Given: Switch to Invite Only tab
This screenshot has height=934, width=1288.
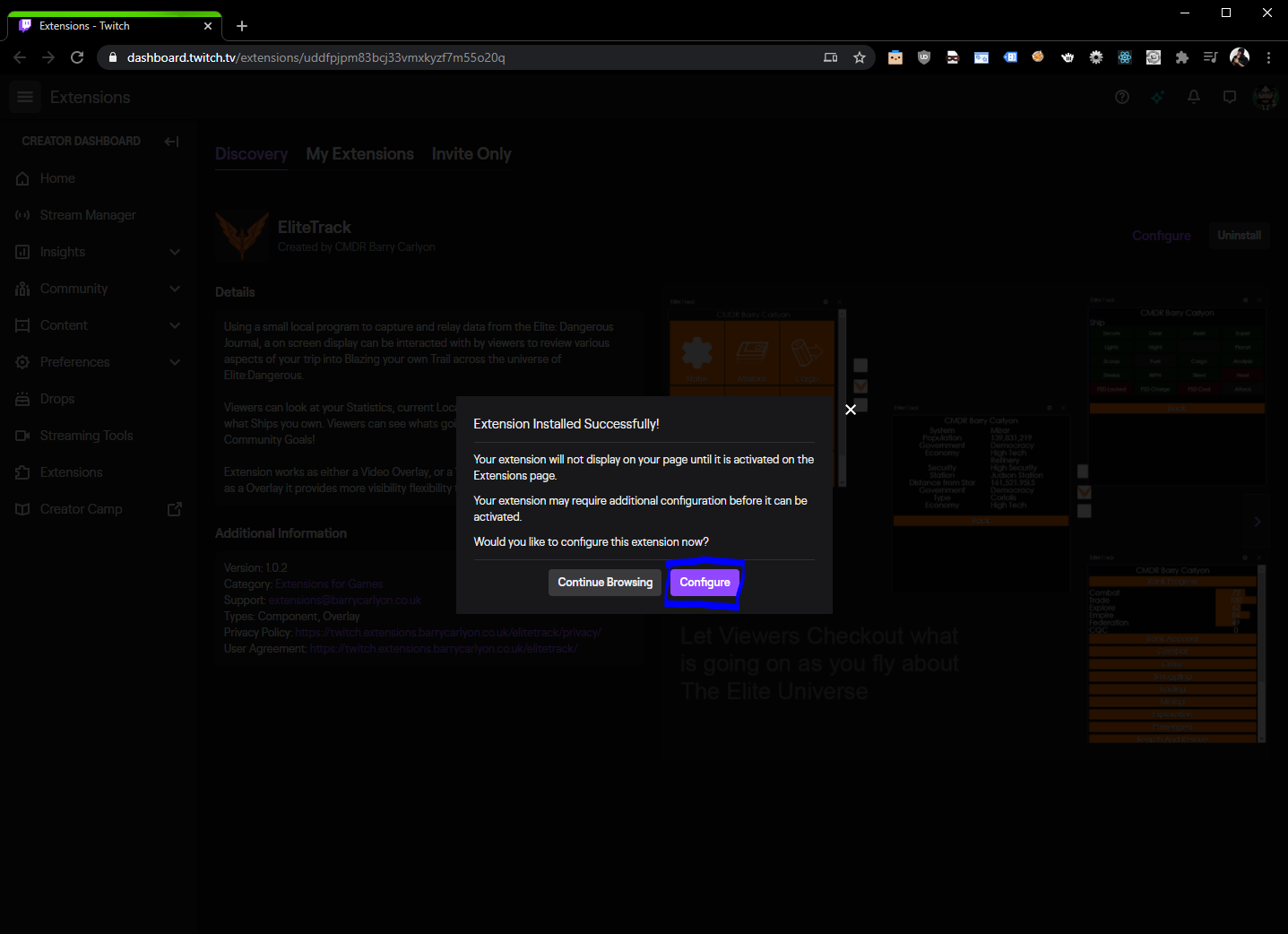Looking at the screenshot, I should pyautogui.click(x=471, y=154).
